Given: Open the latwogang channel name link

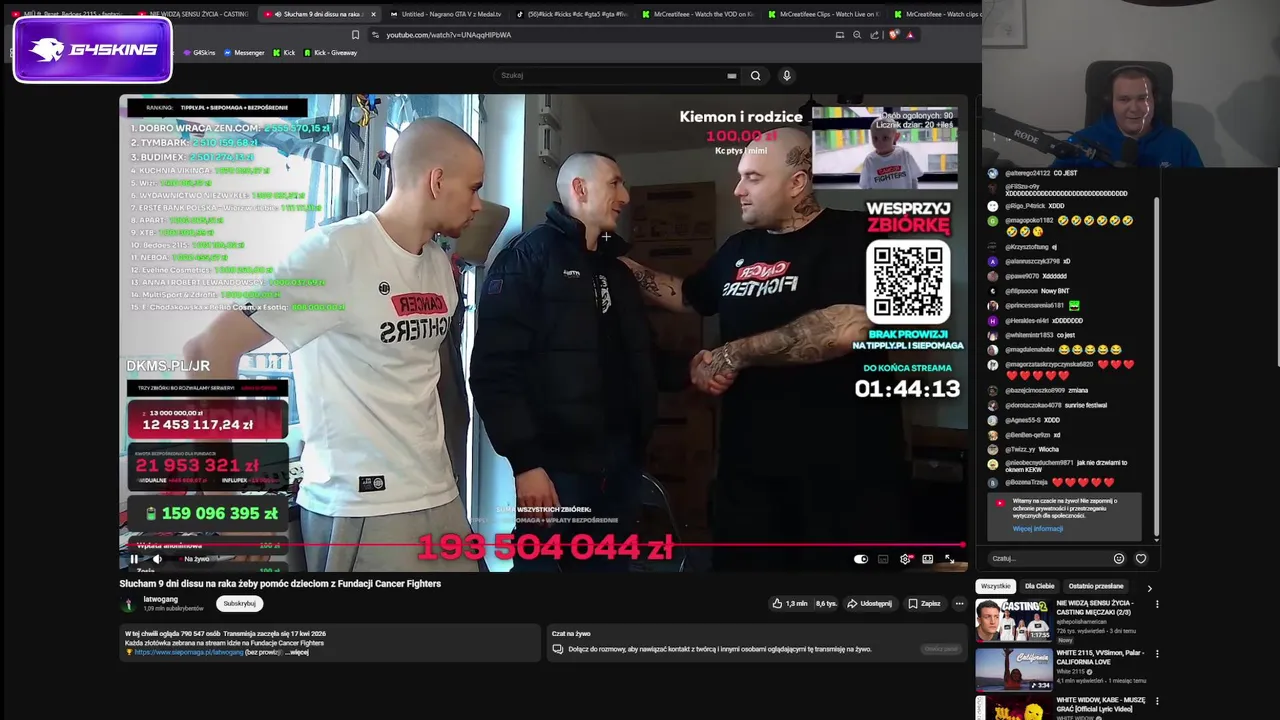Looking at the screenshot, I should click(x=160, y=599).
